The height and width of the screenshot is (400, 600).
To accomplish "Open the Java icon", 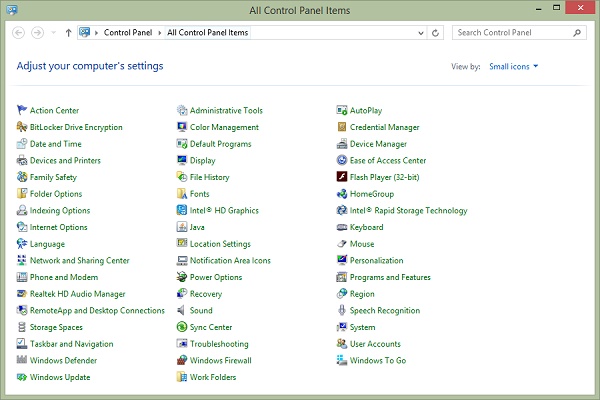I will 182,227.
